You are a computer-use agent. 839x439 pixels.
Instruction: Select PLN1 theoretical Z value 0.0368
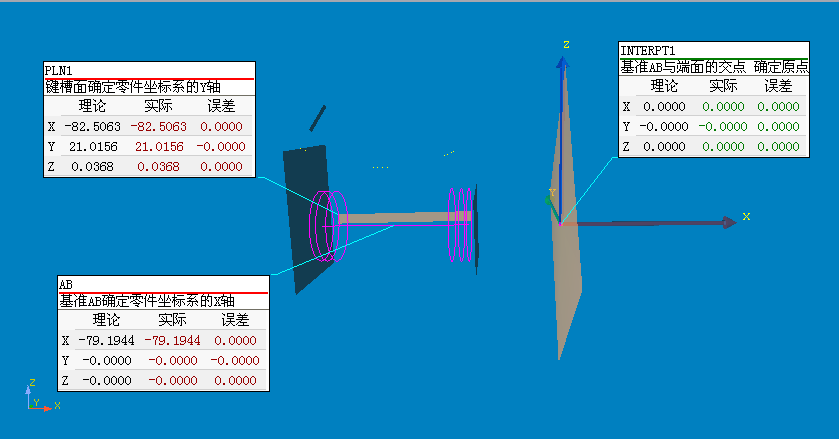point(92,166)
